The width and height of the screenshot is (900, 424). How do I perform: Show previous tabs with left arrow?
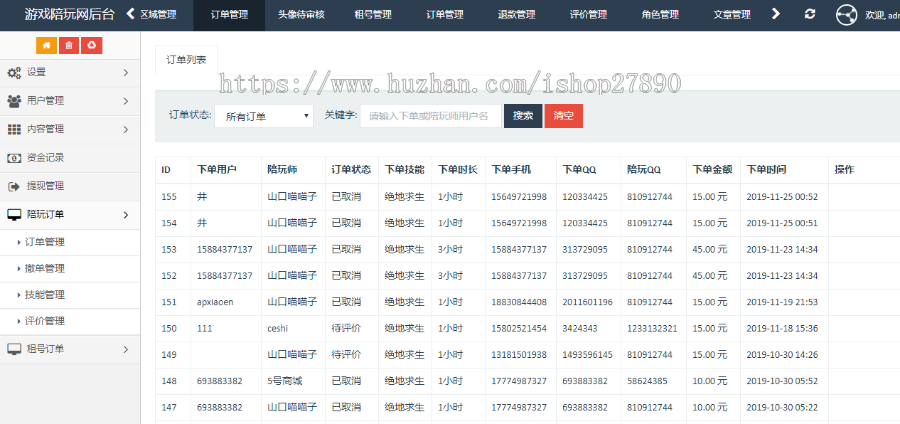pyautogui.click(x=131, y=14)
